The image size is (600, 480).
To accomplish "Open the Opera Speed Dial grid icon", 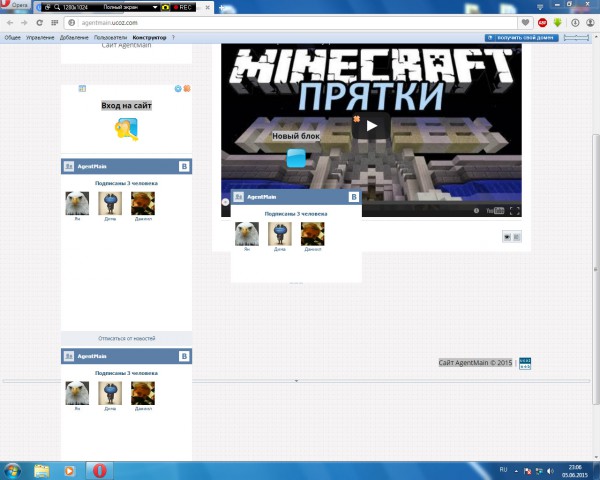I will pos(54,23).
